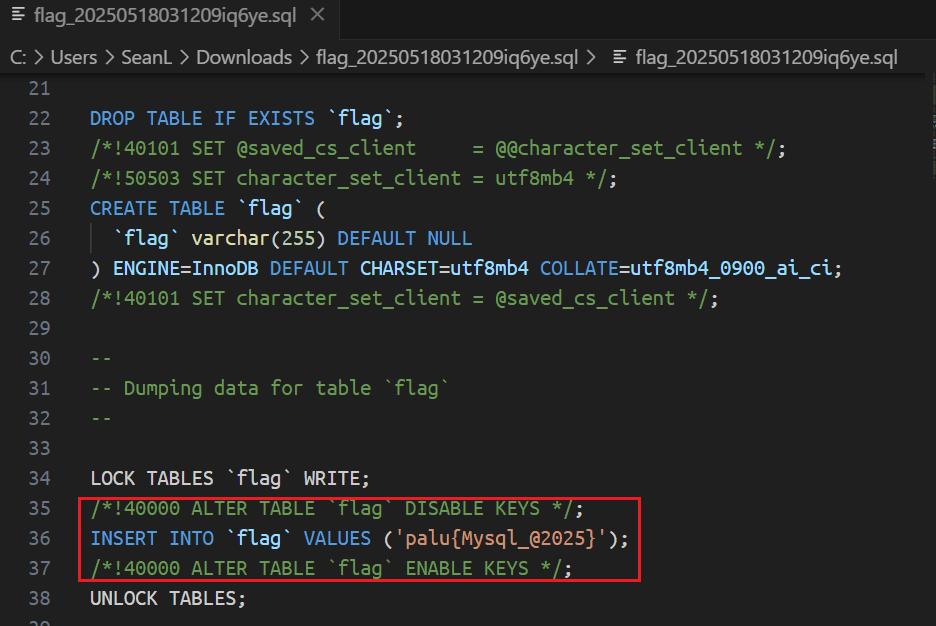Close the flag_20250518031209iq6ye.sql tab
936x626 pixels.
point(317,17)
